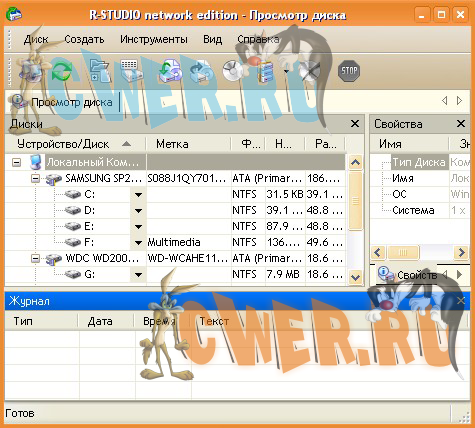
Task: Open the dropdown arrow on the E: row
Action: (138, 226)
